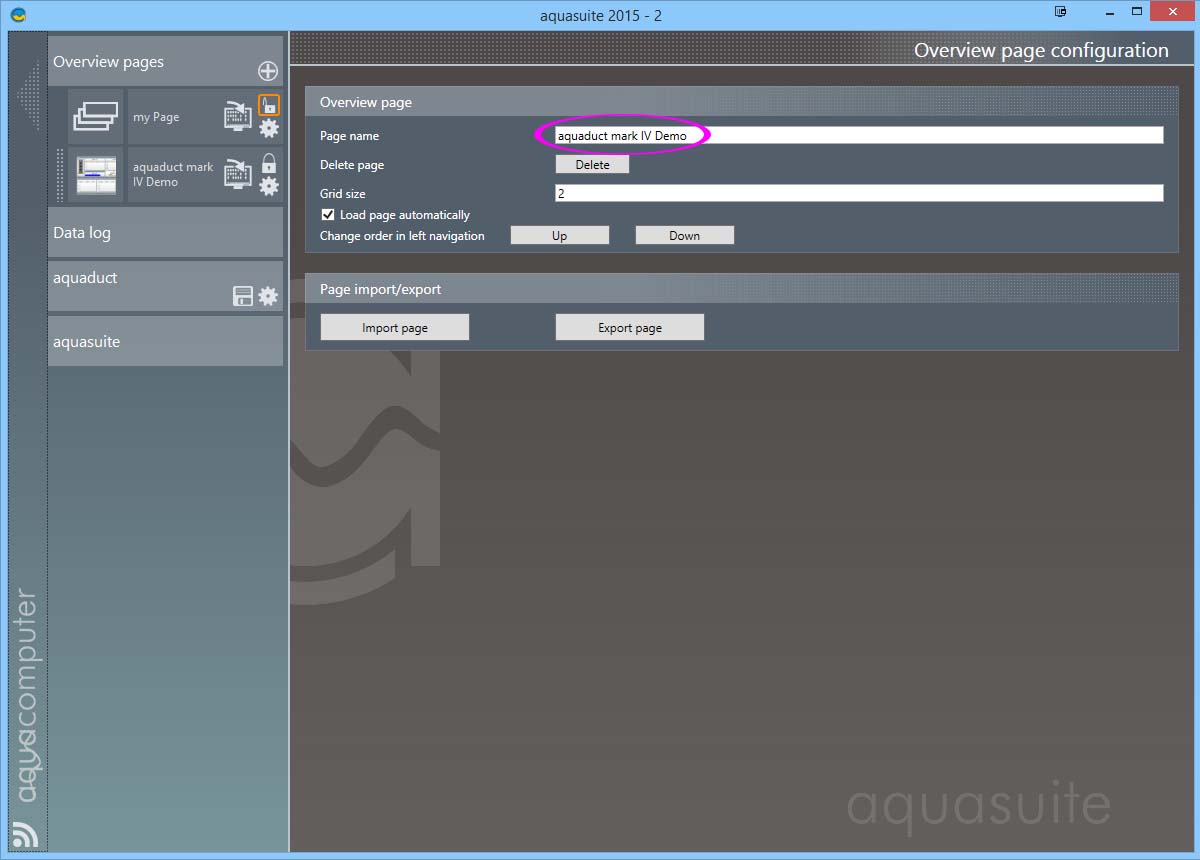This screenshot has width=1200, height=860.
Task: Click the dotted grip handle beside aquaduct thumbnail
Action: coord(59,175)
